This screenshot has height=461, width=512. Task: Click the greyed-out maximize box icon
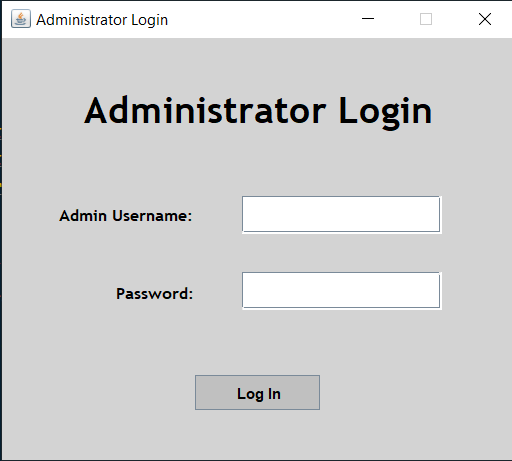426,19
